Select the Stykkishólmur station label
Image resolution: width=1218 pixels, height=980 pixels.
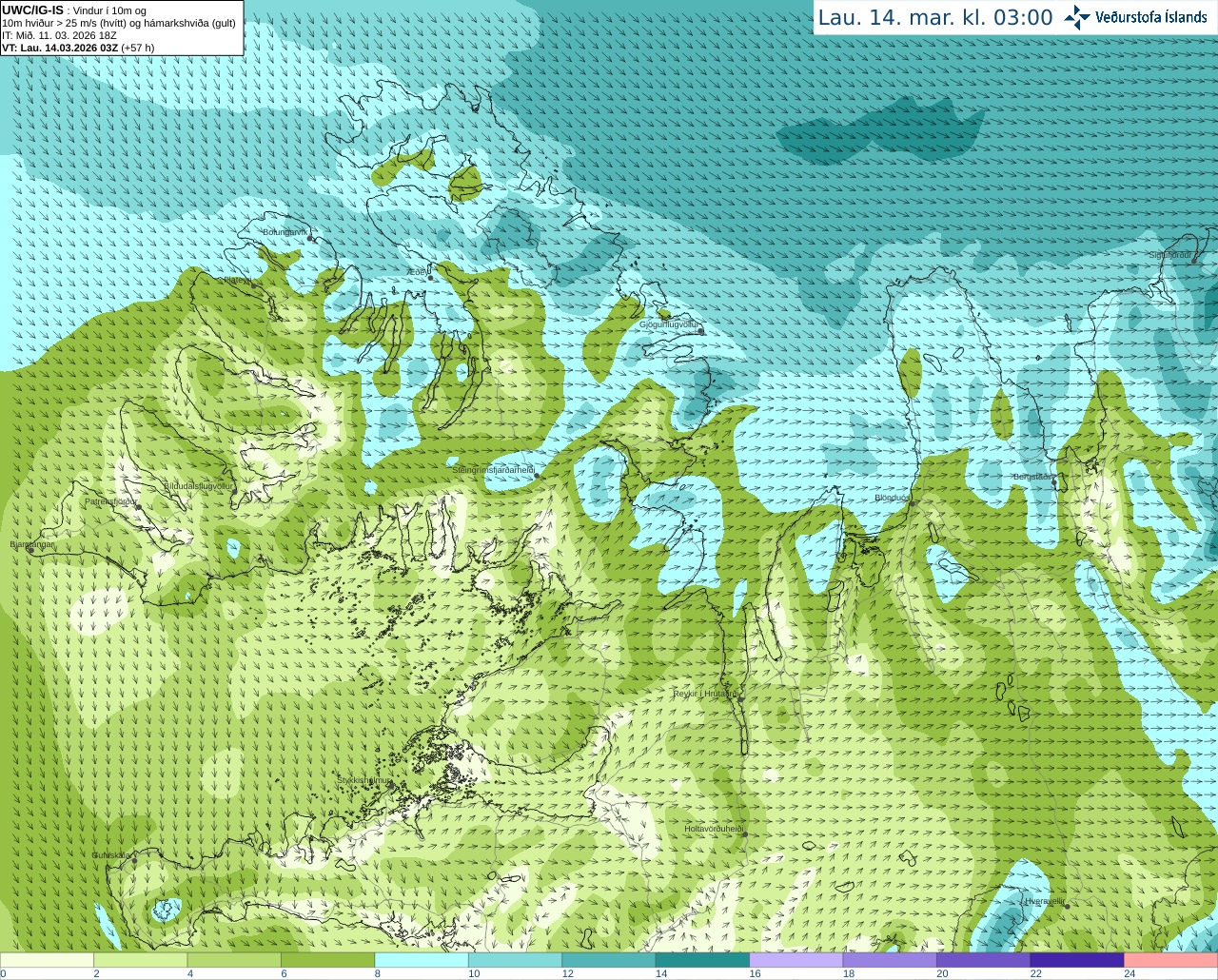click(363, 780)
